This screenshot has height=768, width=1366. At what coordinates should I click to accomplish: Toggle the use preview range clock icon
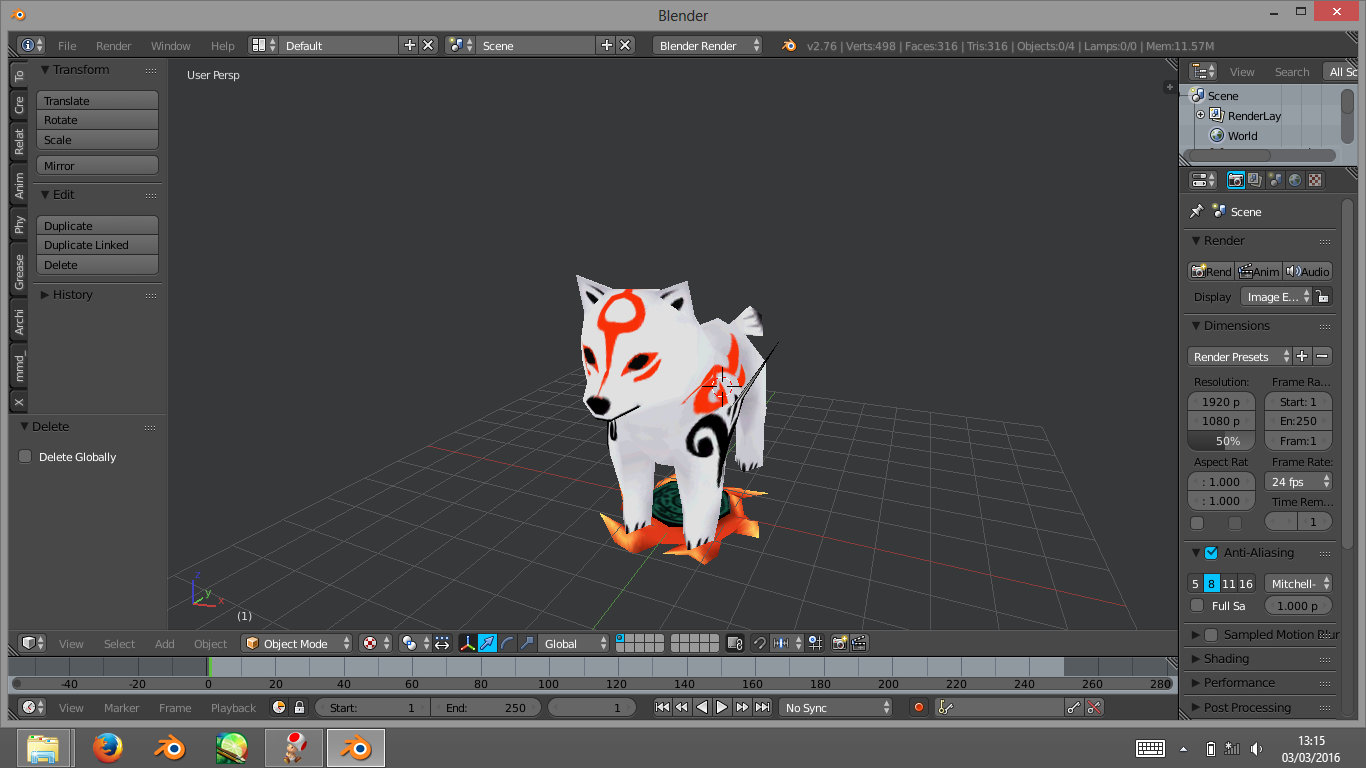[x=279, y=707]
